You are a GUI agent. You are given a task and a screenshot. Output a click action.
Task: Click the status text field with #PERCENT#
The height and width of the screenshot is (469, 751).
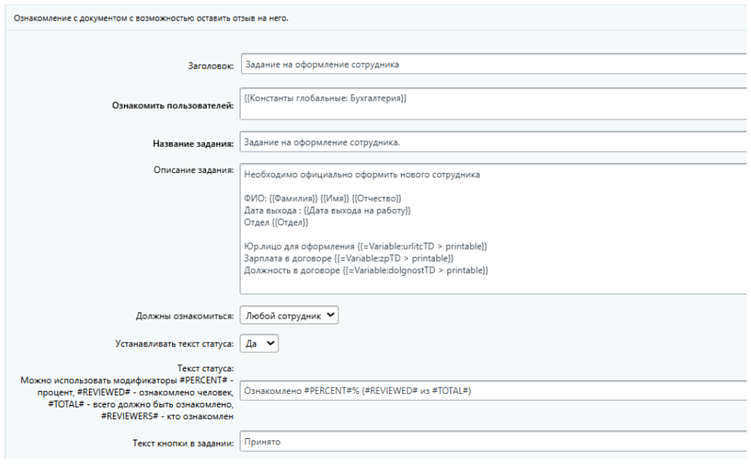click(x=490, y=393)
